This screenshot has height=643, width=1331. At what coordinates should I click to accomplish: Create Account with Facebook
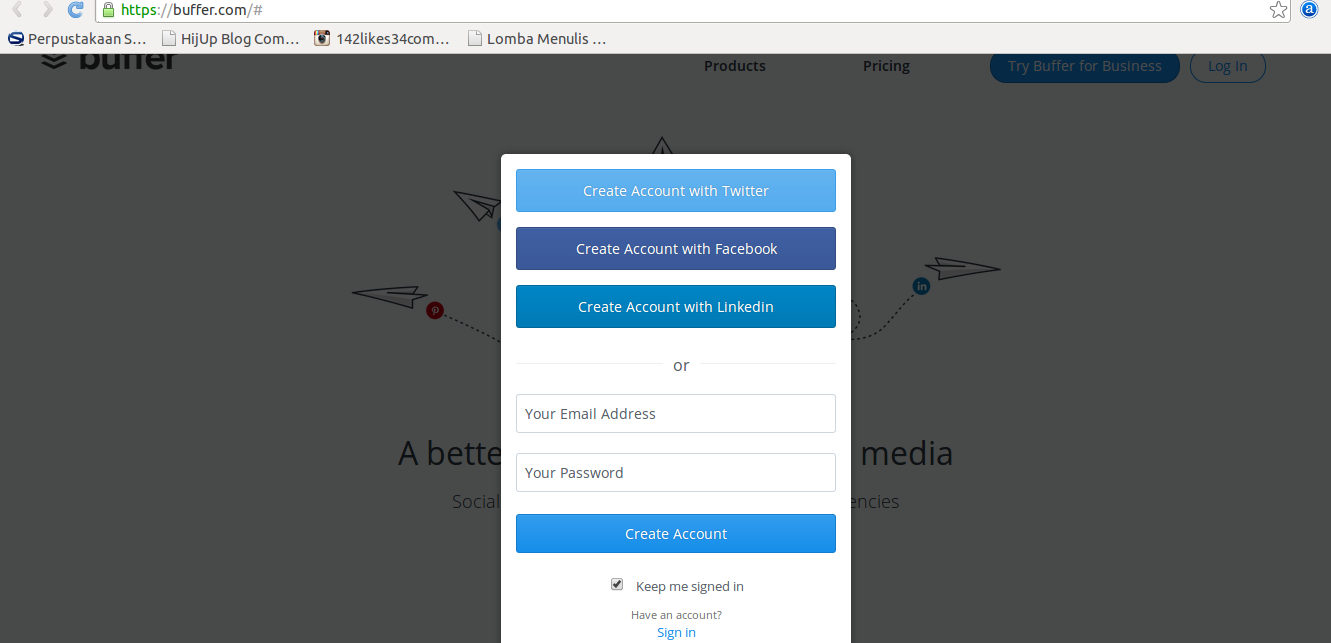pos(676,249)
